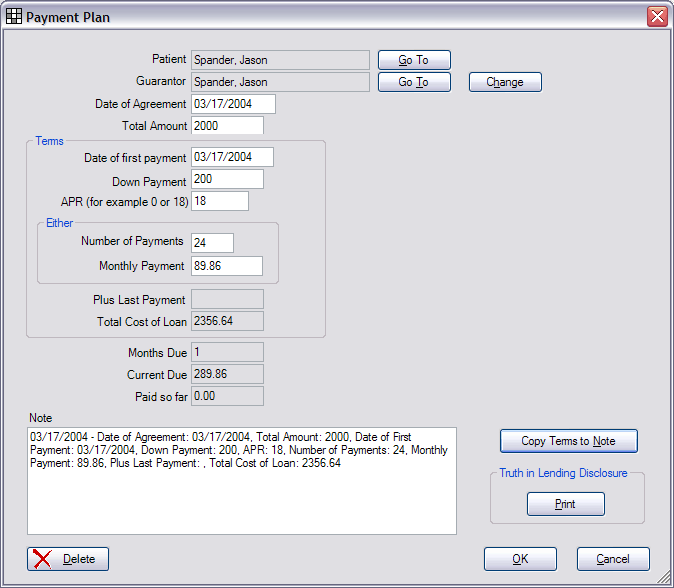Cancel the payment plan dialog
This screenshot has width=674, height=588.
(x=613, y=559)
